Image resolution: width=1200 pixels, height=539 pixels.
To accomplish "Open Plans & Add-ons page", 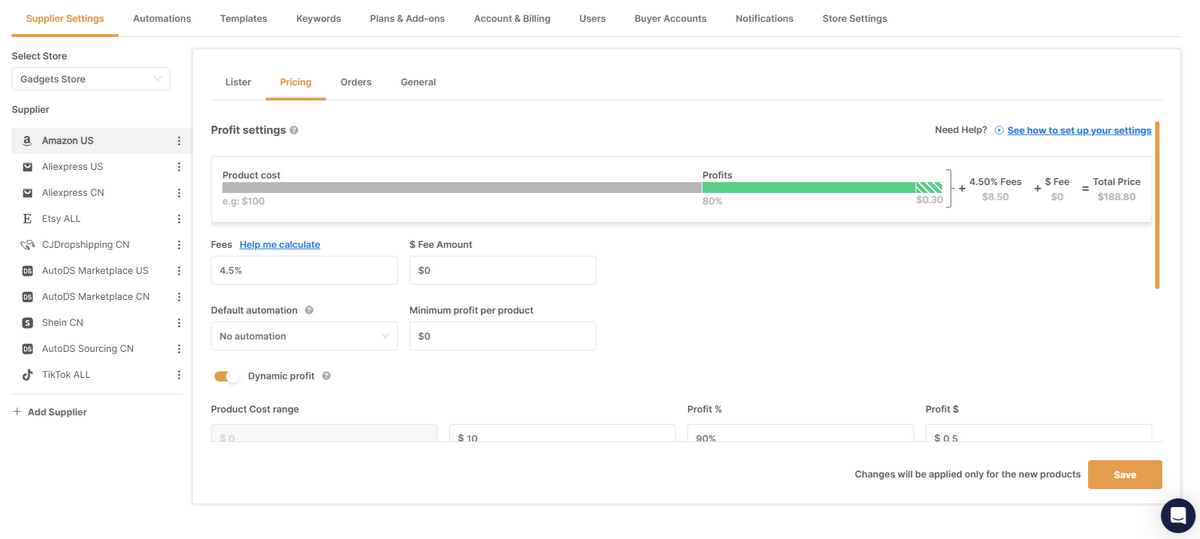I will [407, 18].
